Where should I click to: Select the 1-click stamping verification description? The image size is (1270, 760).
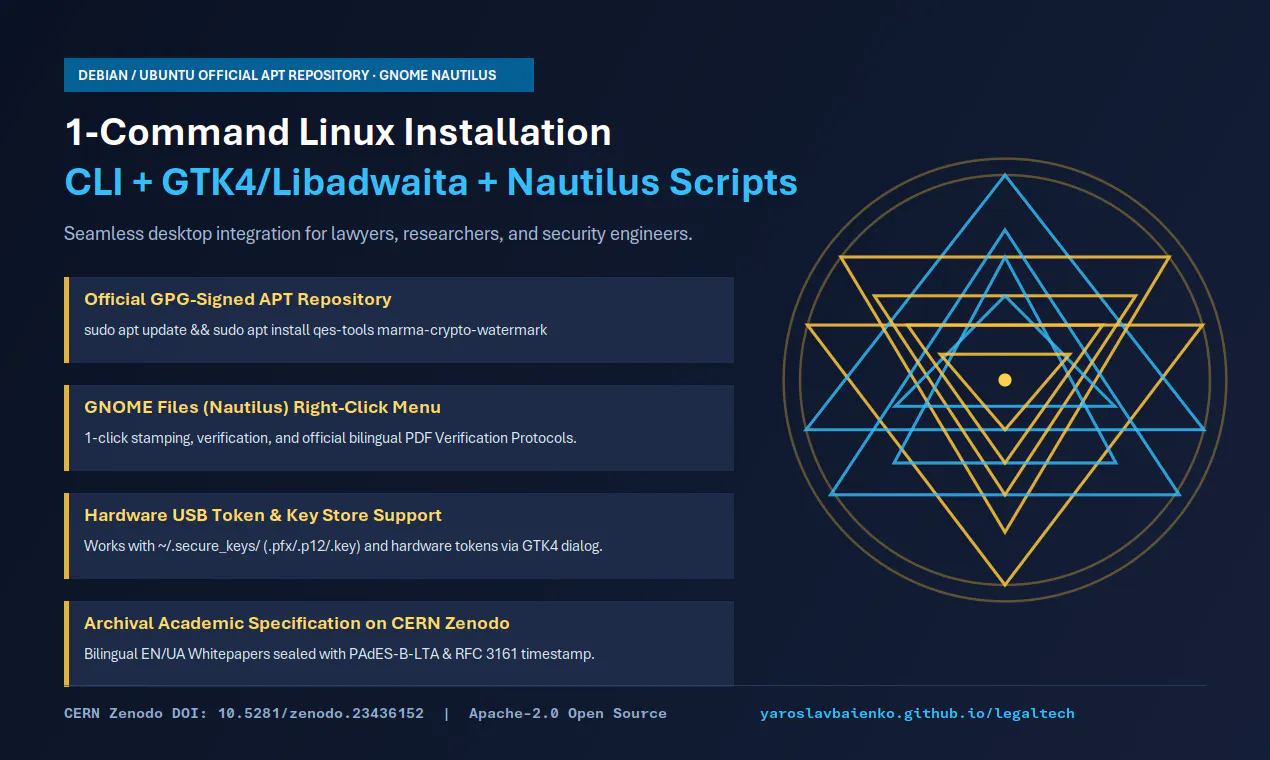click(330, 438)
